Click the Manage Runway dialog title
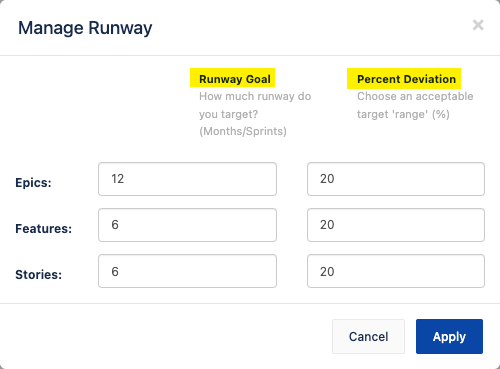Viewport: 500px width, 369px height. tap(85, 28)
